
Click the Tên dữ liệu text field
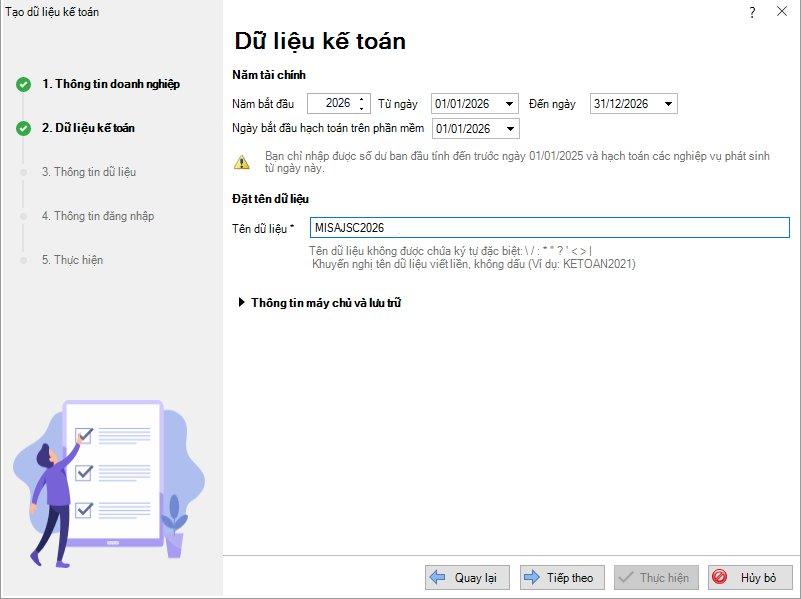point(548,228)
